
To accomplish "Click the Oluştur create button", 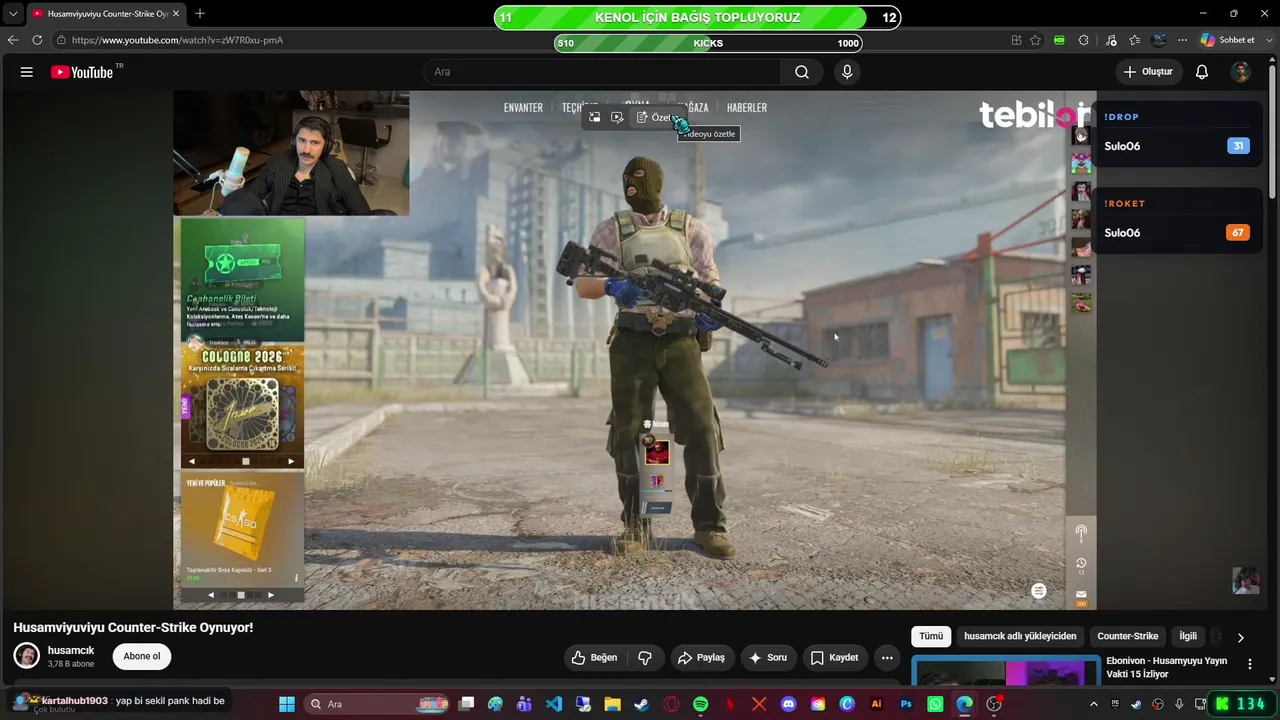I will 1148,72.
